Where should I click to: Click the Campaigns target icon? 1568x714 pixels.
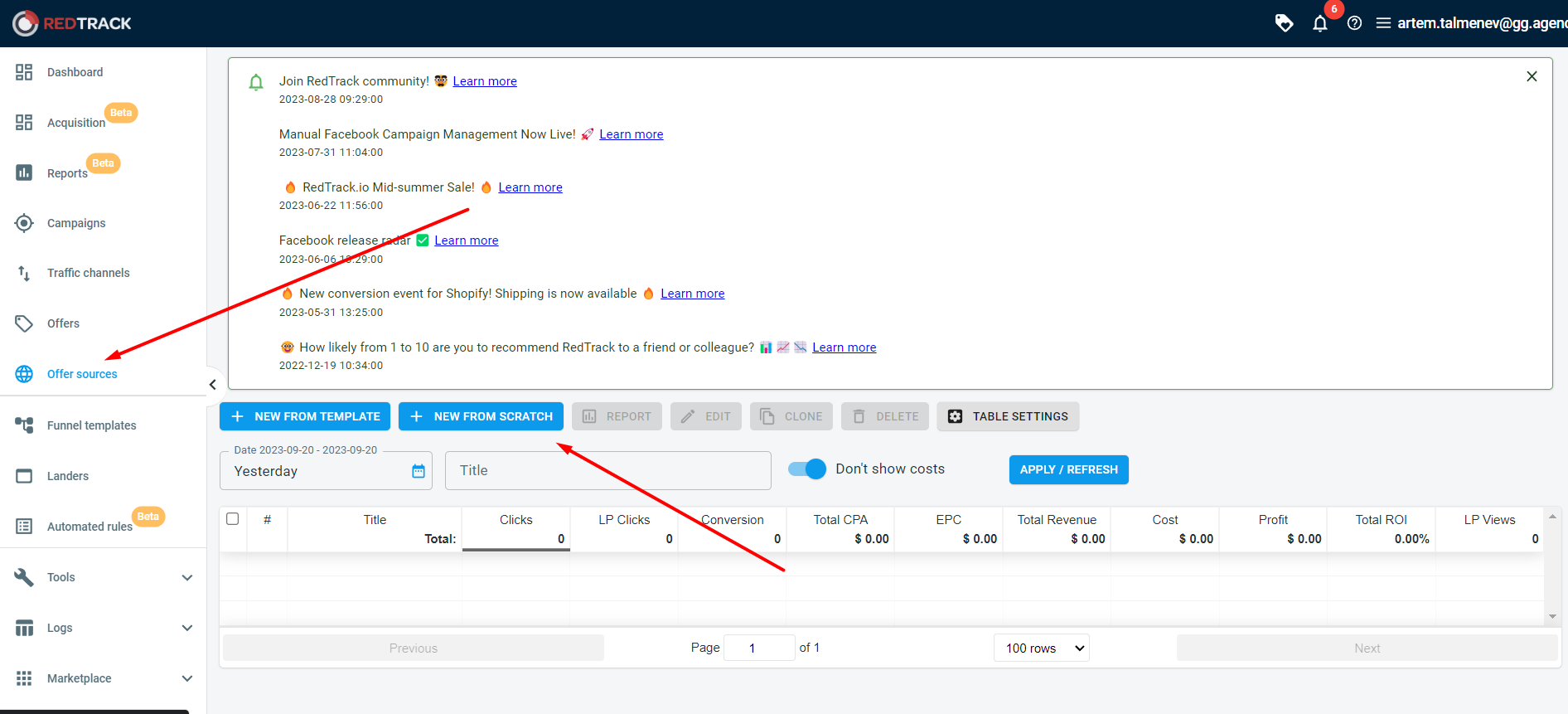tap(24, 223)
